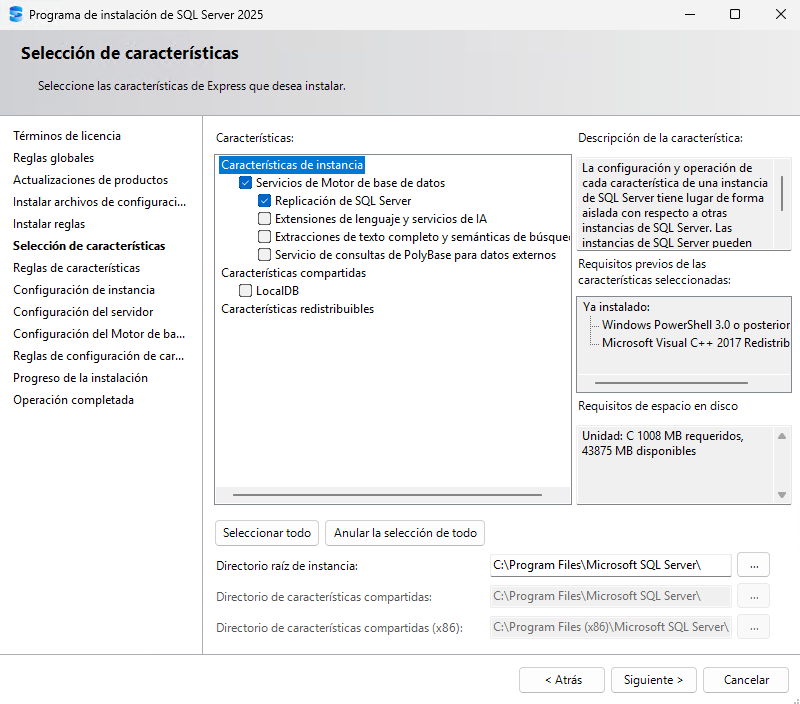Select Microsoft Visual C++ 2017 Redistrib prerequisite
800x704 pixels.
(x=696, y=343)
